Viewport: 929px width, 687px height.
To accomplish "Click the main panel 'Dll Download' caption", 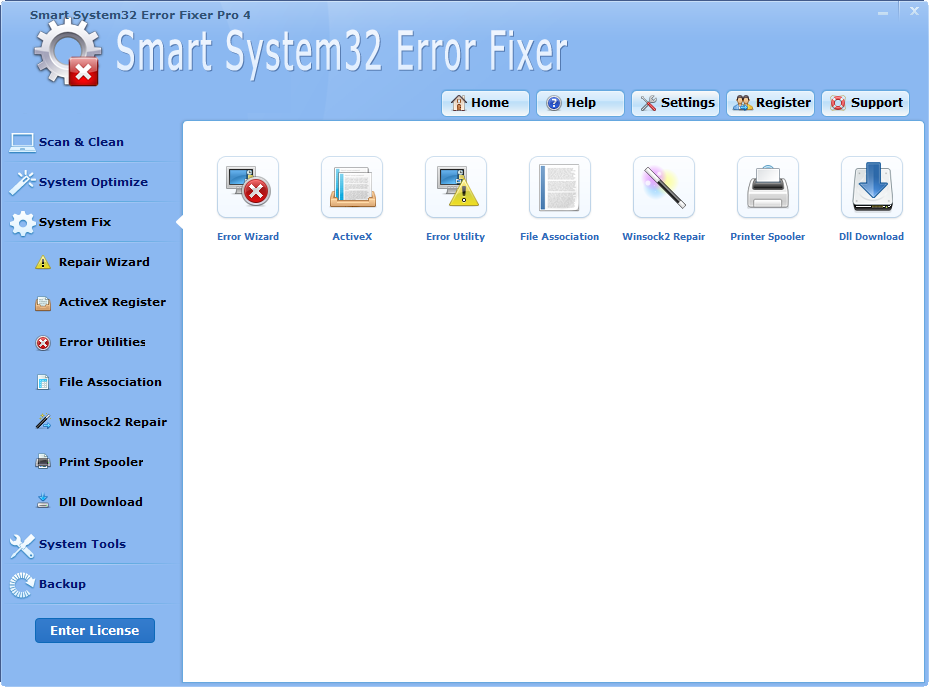I will (x=872, y=237).
